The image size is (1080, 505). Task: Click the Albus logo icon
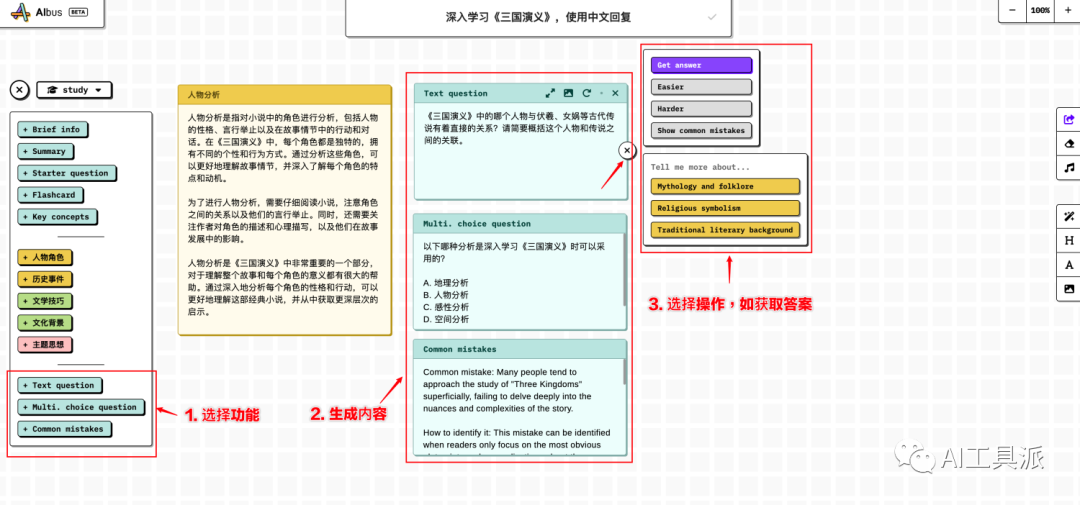[21, 12]
